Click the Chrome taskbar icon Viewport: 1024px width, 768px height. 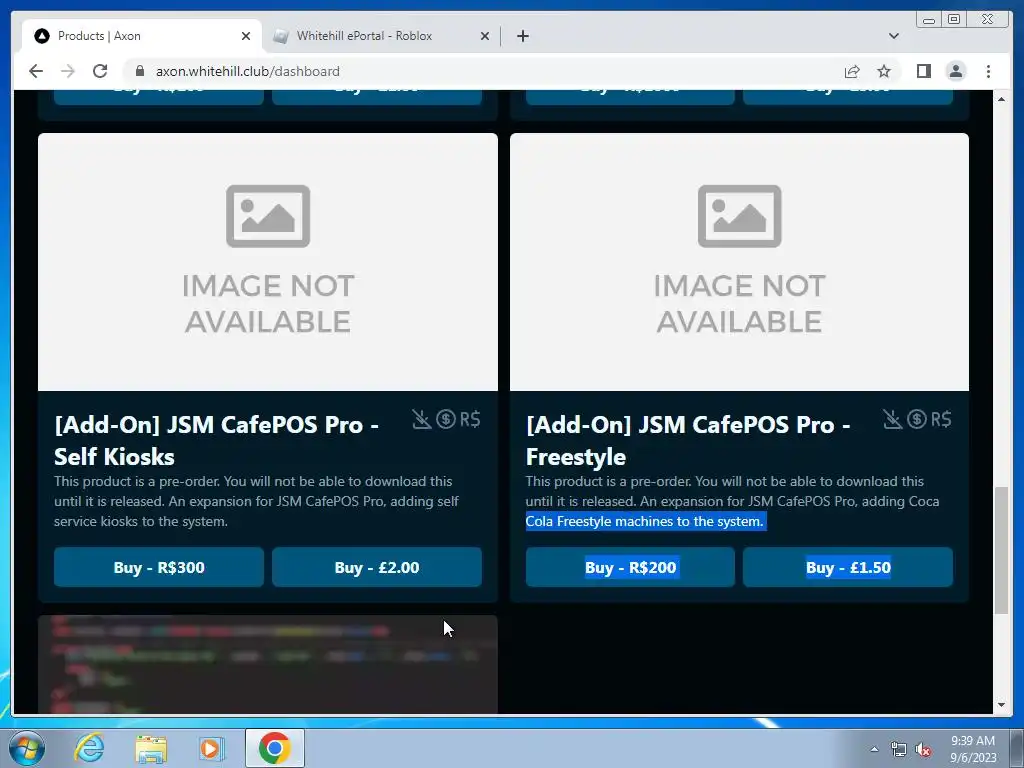point(274,748)
